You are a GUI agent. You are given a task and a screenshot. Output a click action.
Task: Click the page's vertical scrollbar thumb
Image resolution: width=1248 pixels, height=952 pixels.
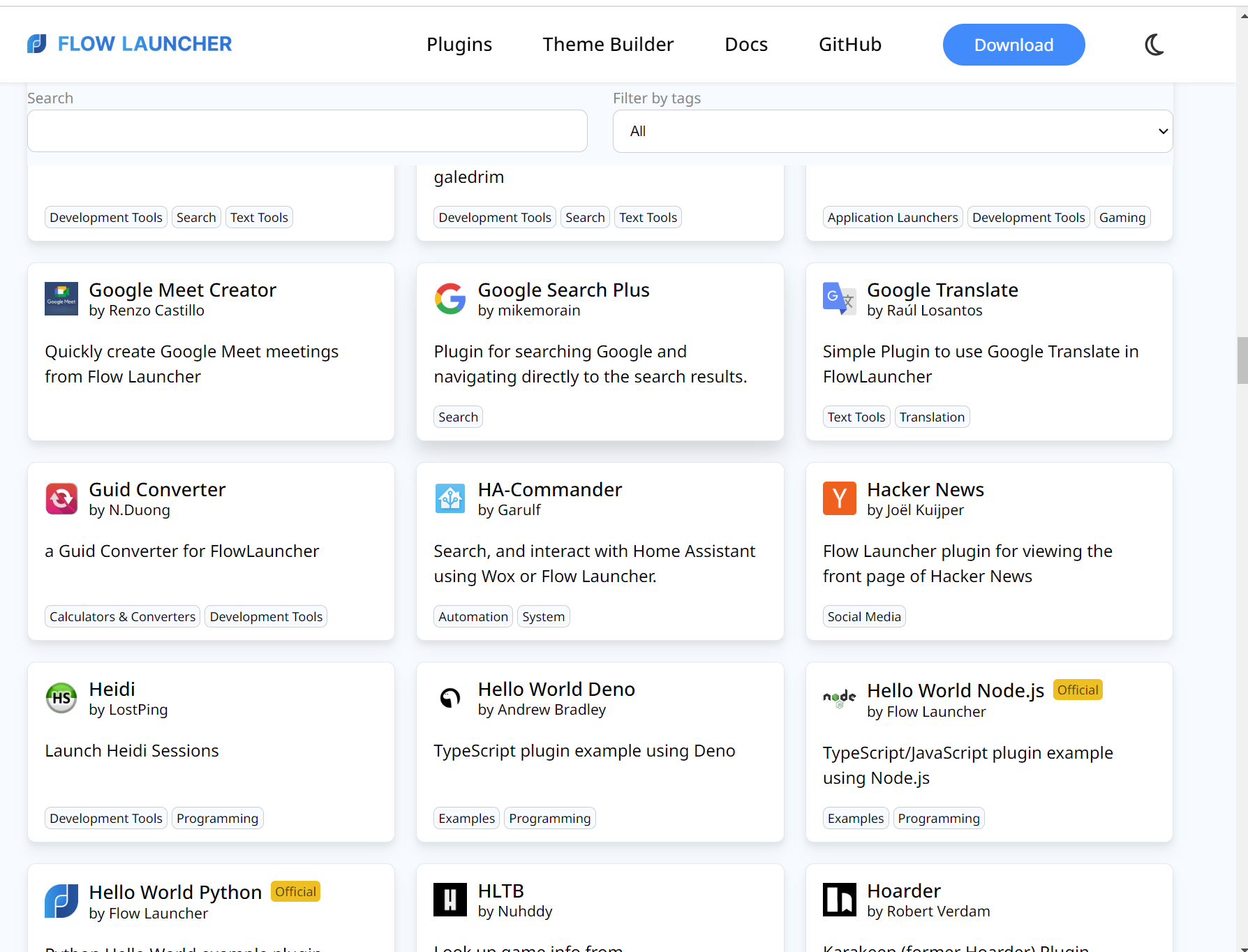pos(1242,360)
